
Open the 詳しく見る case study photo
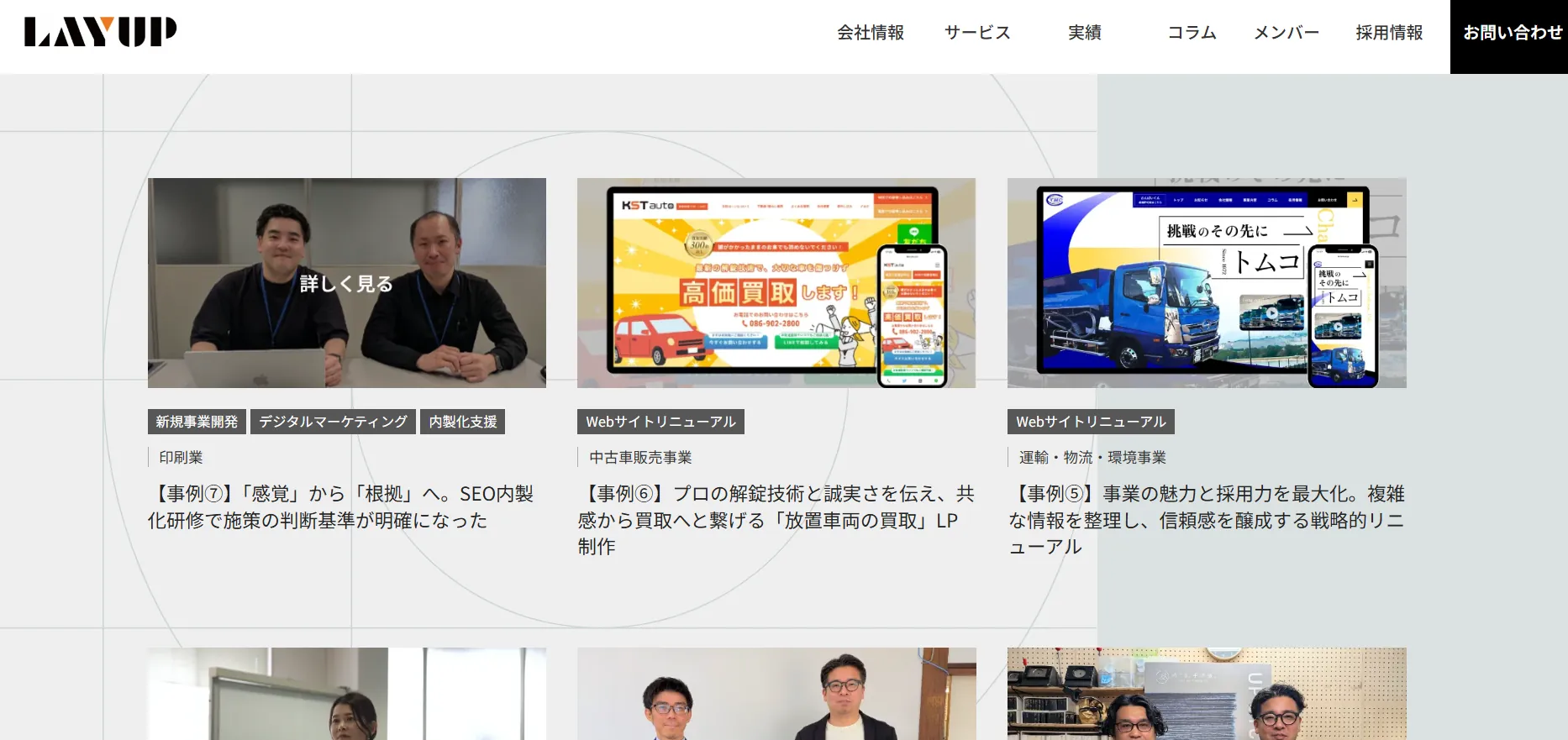pos(347,283)
